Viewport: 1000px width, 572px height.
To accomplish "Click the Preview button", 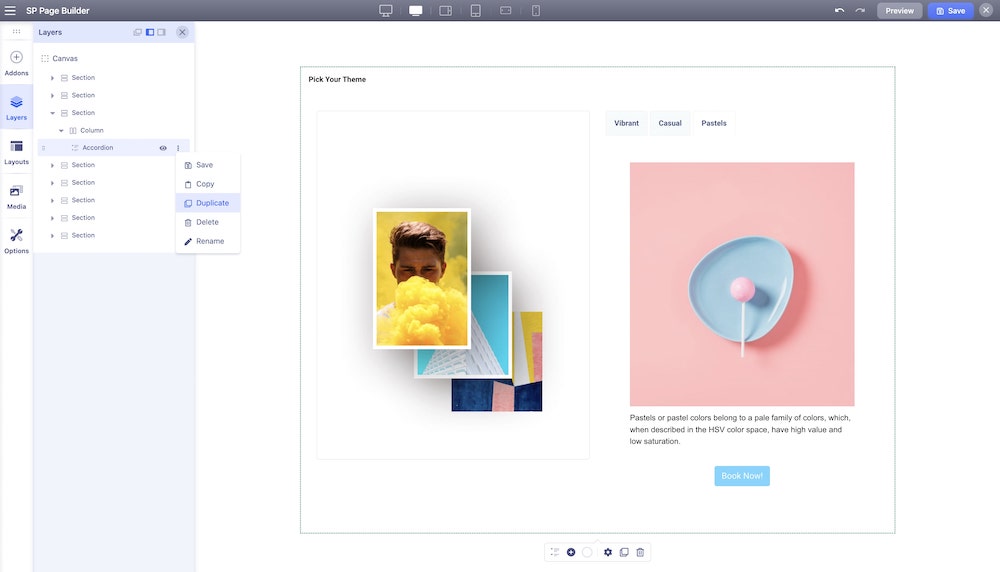I will click(x=899, y=11).
